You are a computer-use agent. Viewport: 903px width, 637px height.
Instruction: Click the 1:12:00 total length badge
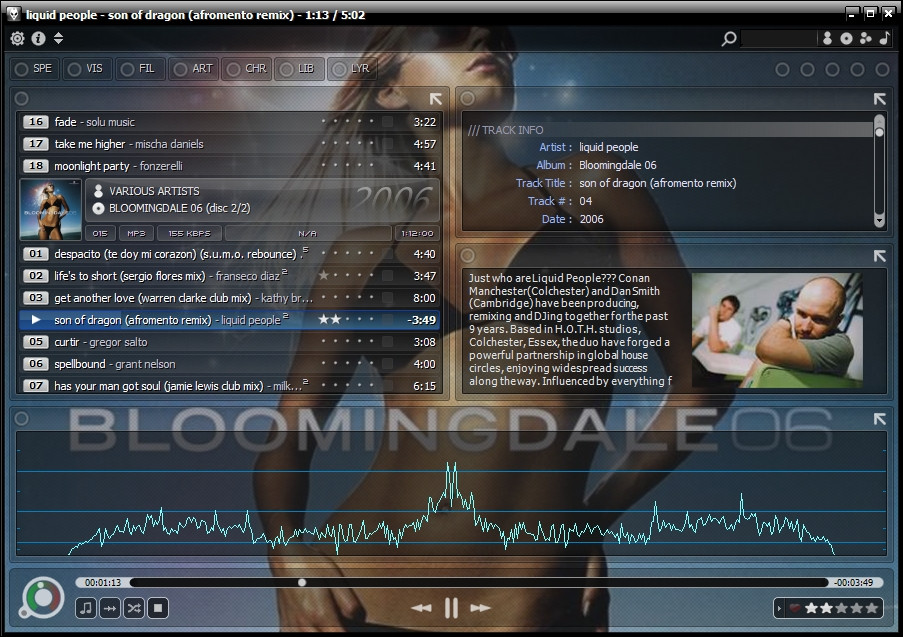[417, 233]
